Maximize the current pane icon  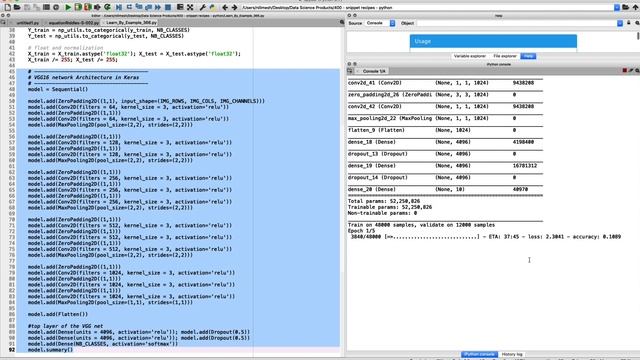coord(180,7)
